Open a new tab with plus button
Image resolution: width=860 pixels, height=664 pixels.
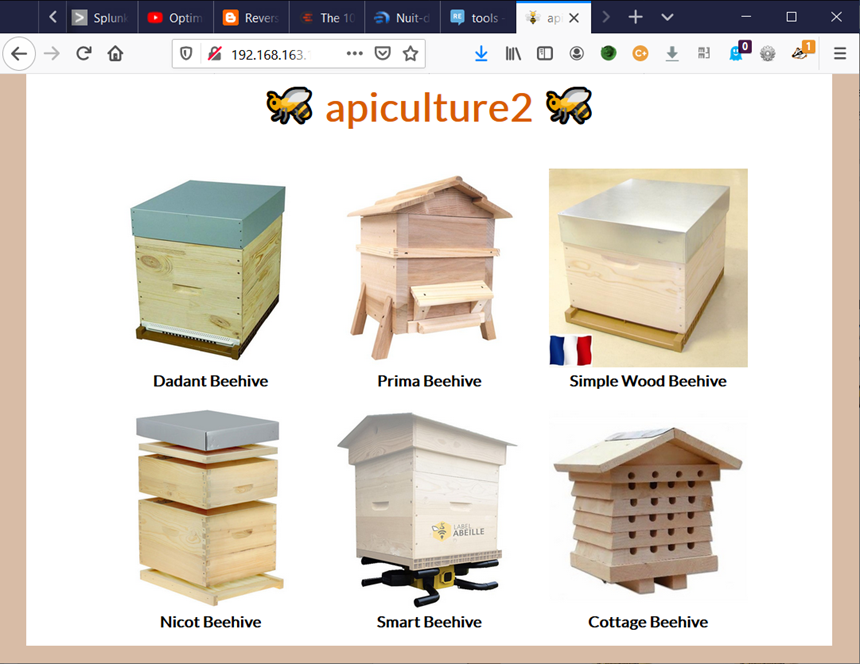[x=635, y=18]
